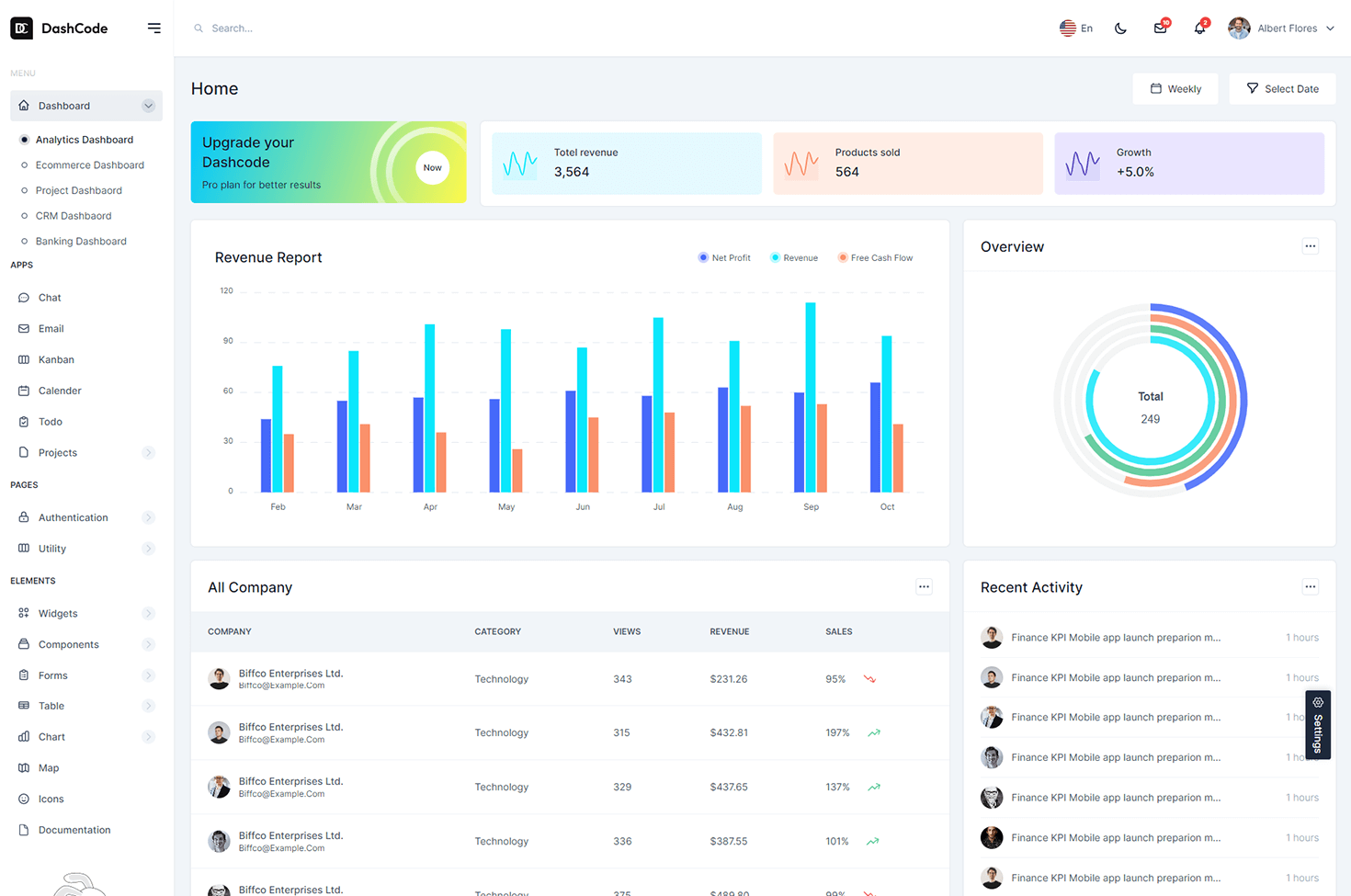Open the En language selector
Screen dimensions: 1351x896
[x=1076, y=28]
